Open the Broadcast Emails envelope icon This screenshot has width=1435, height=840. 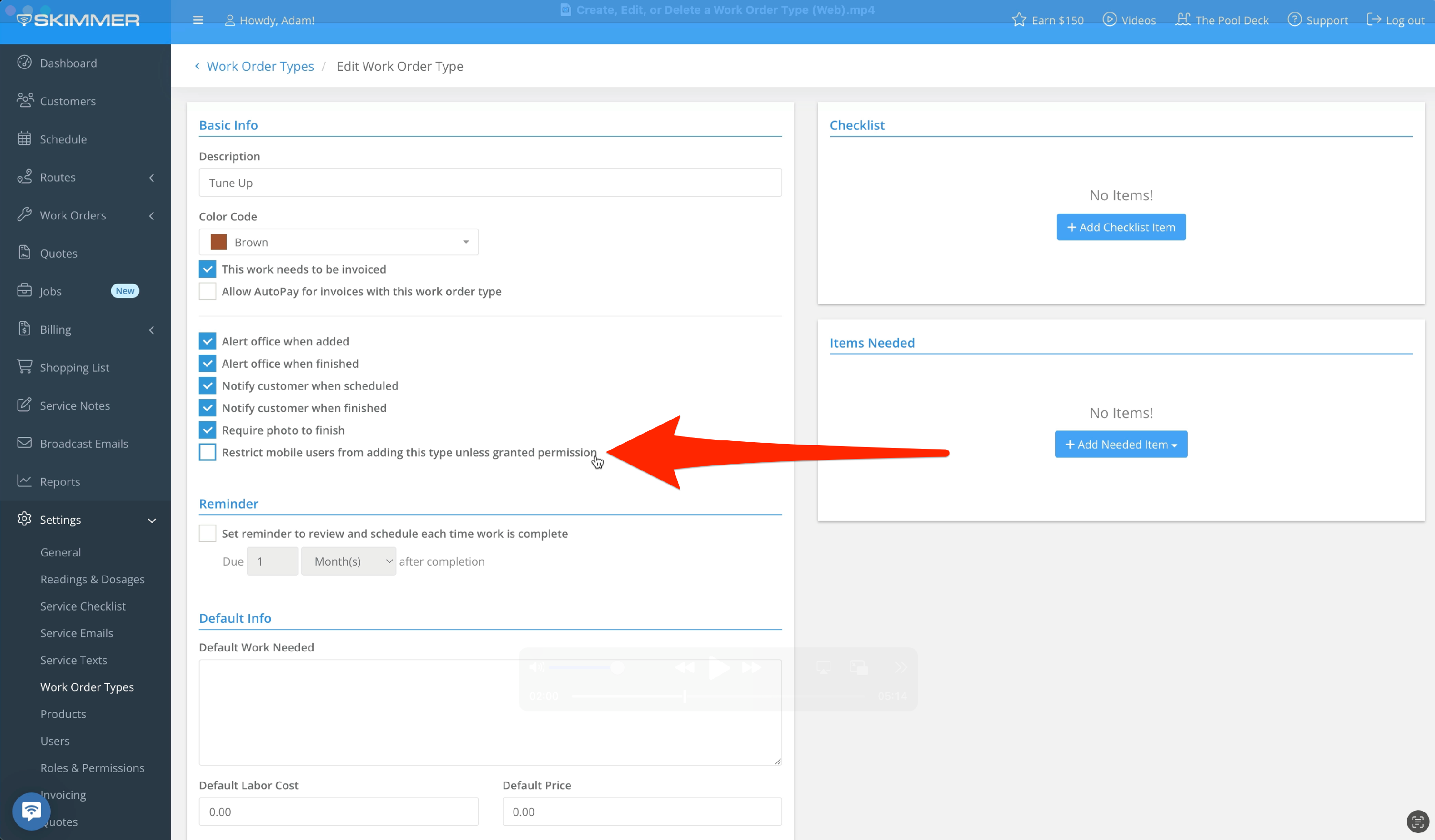coord(24,443)
